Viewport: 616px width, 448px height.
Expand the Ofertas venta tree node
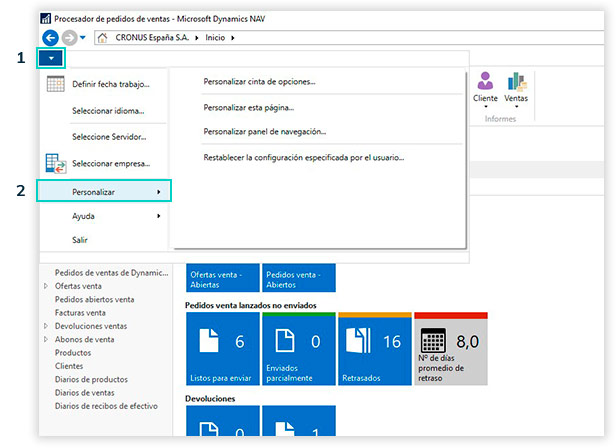tap(45, 286)
